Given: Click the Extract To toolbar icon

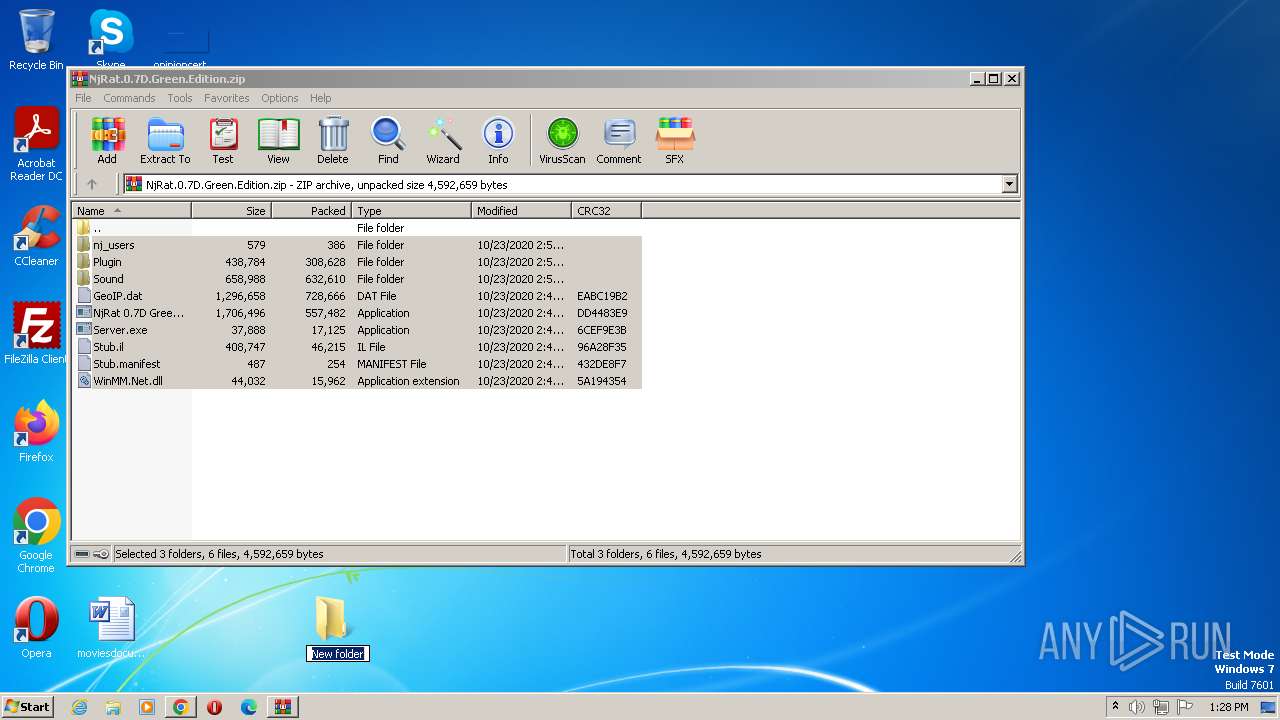Looking at the screenshot, I should click(x=165, y=141).
